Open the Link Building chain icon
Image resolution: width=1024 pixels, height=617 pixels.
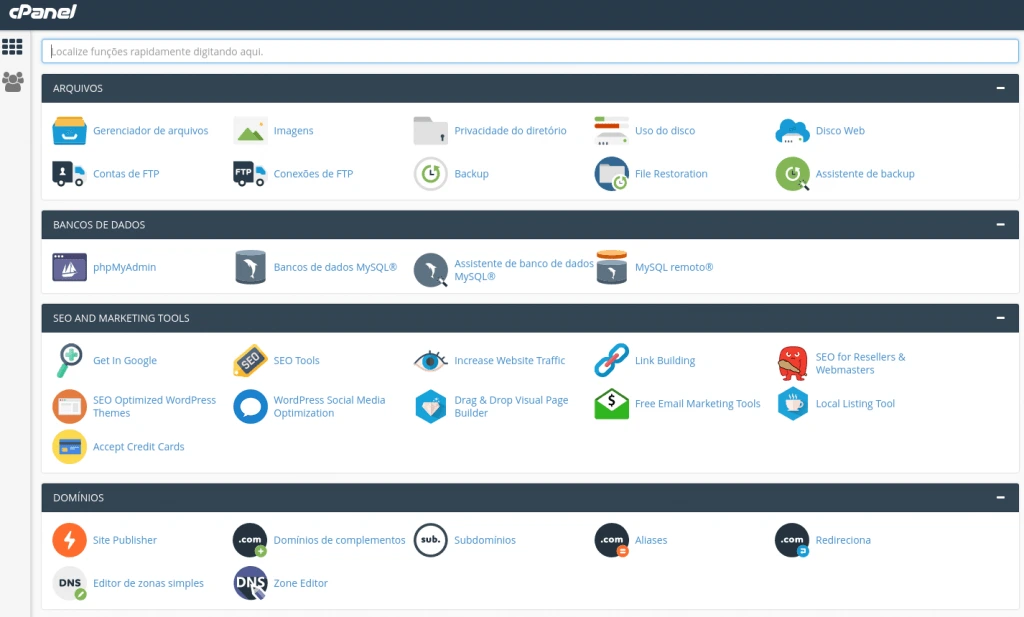click(611, 361)
